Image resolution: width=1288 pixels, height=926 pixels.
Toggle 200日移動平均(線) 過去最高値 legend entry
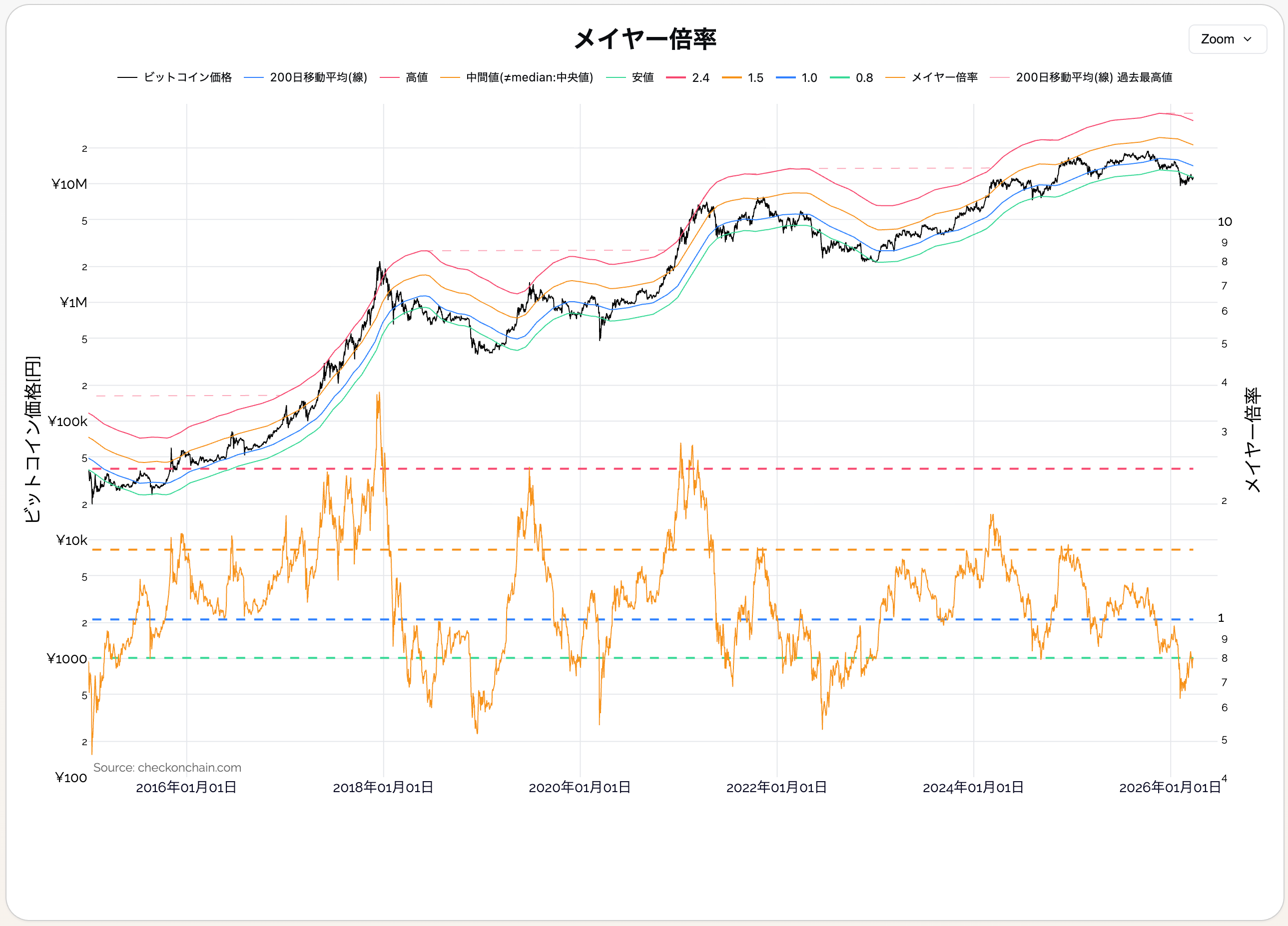click(1093, 77)
